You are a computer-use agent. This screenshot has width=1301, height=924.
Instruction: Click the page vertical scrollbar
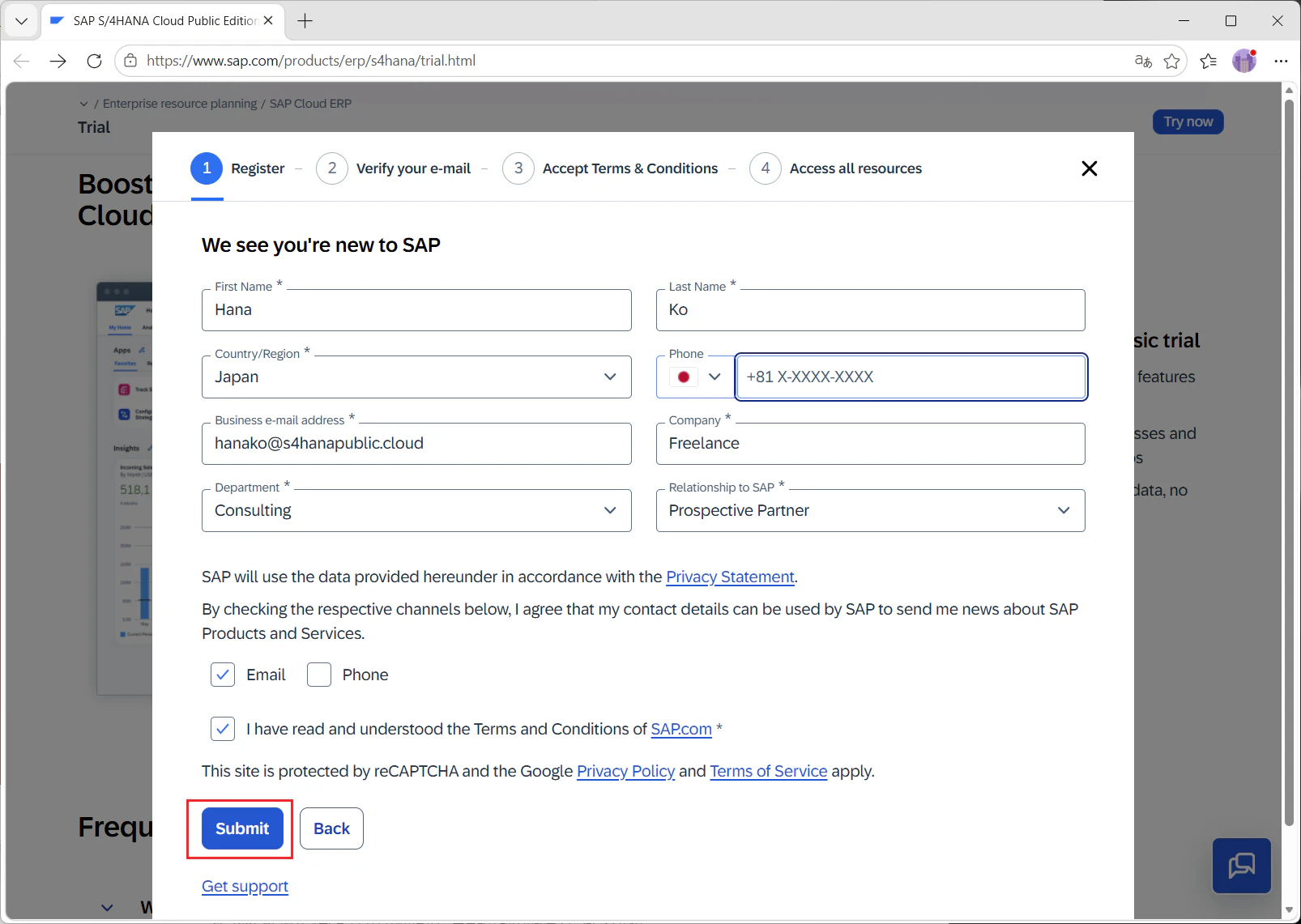pos(1289,462)
